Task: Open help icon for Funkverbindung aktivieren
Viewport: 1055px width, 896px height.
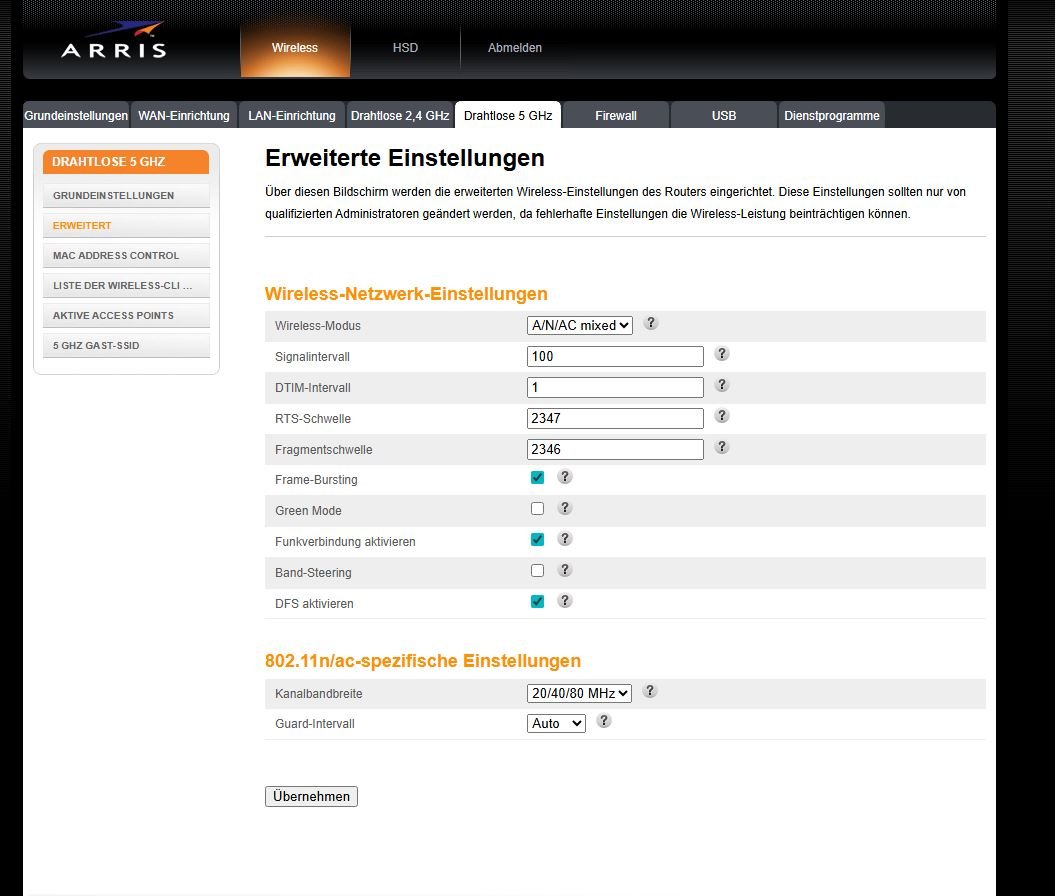Action: point(565,539)
